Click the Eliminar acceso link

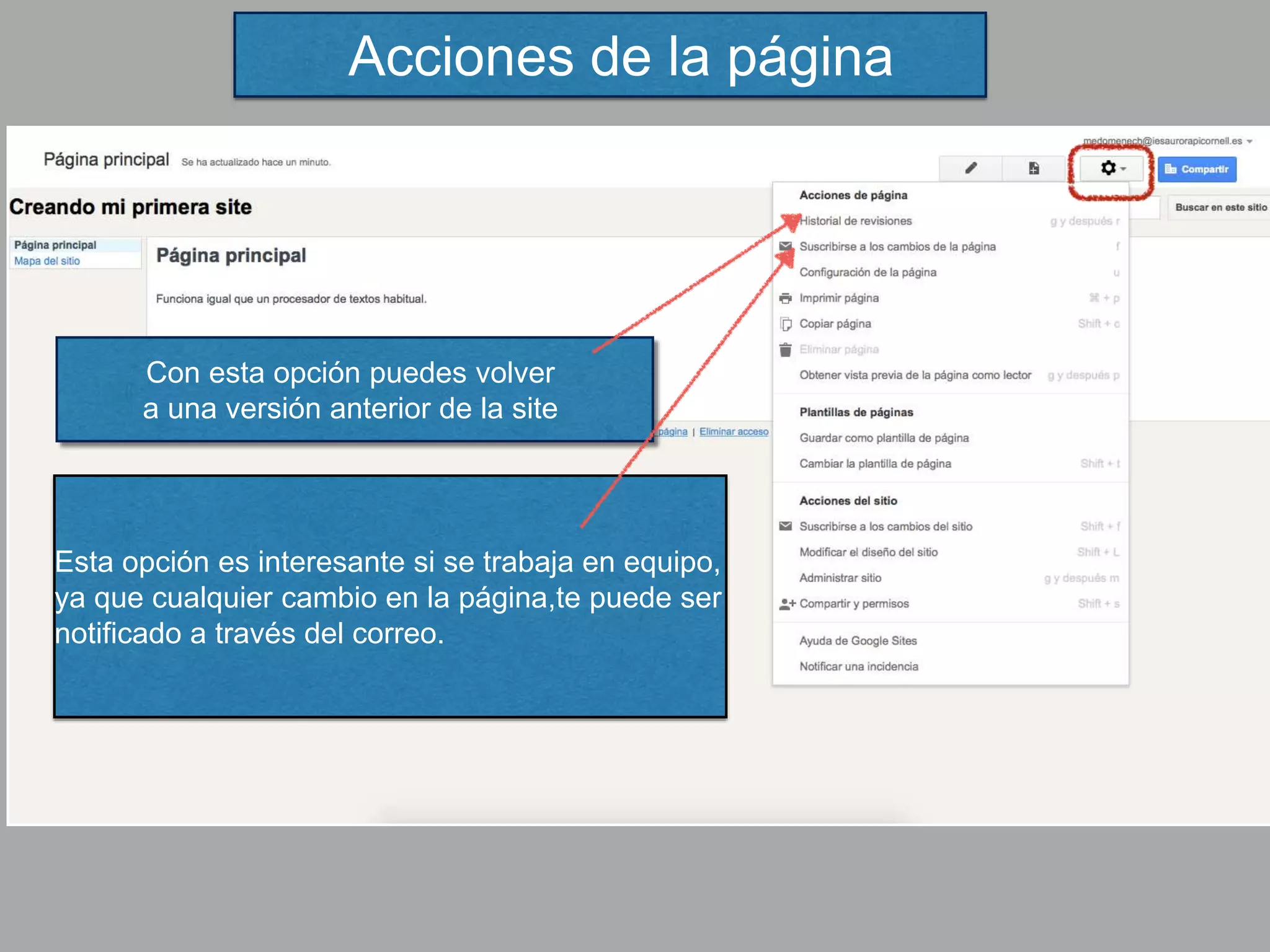(734, 431)
